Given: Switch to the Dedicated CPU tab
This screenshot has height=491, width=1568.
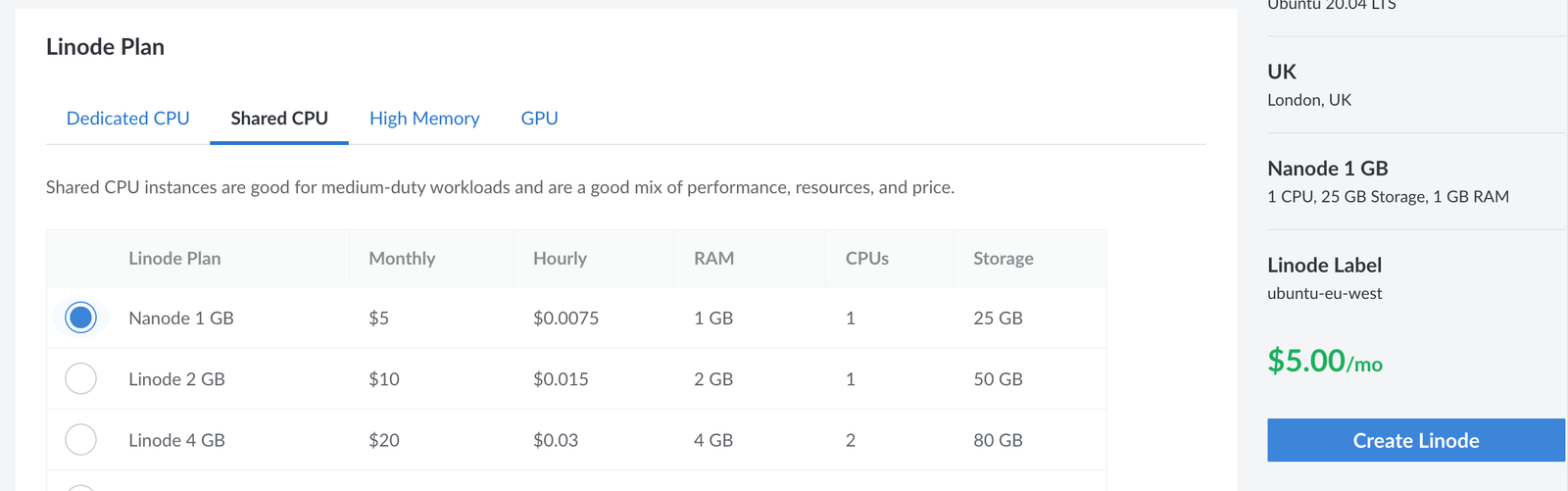Looking at the screenshot, I should click(127, 119).
